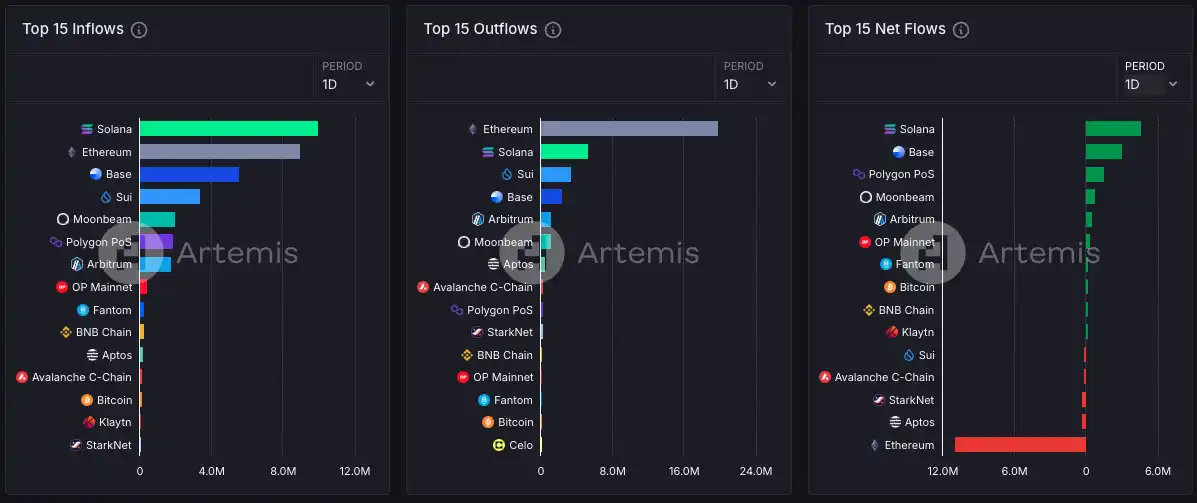Click the Polygon PoS label in Net Flows
The height and width of the screenshot is (503, 1197).
[901, 174]
